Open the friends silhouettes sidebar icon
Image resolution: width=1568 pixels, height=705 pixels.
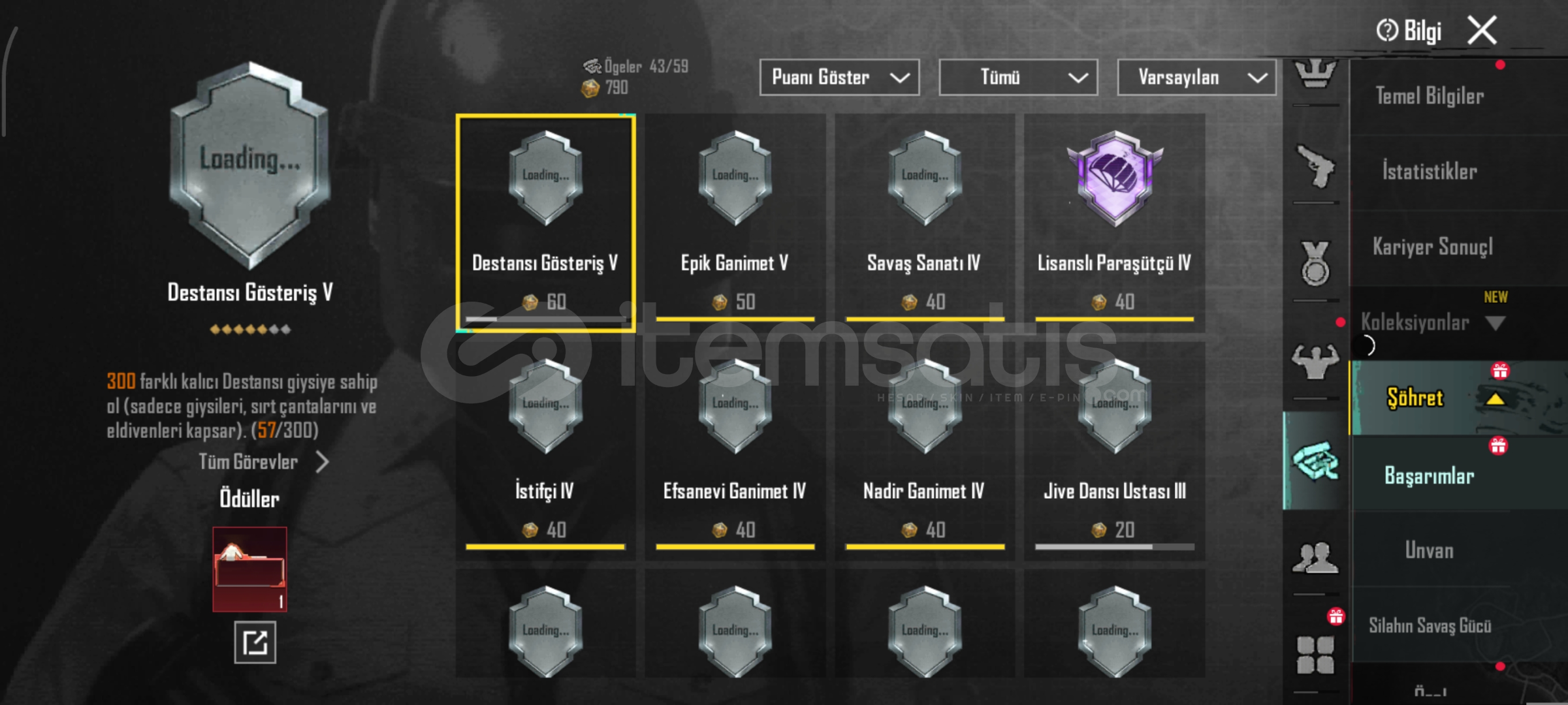click(1315, 557)
